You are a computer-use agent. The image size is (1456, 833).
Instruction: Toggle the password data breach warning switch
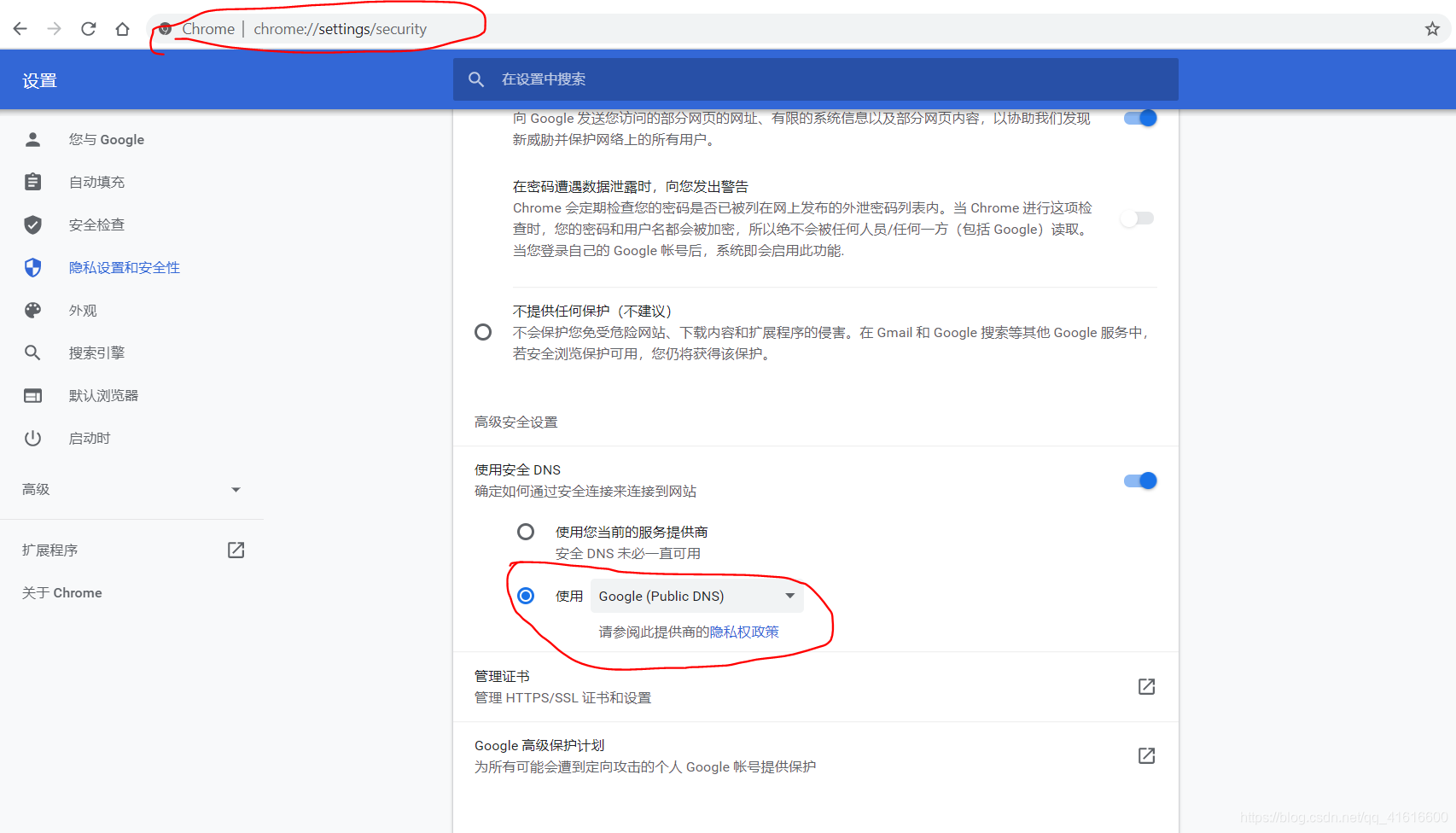pyautogui.click(x=1138, y=218)
